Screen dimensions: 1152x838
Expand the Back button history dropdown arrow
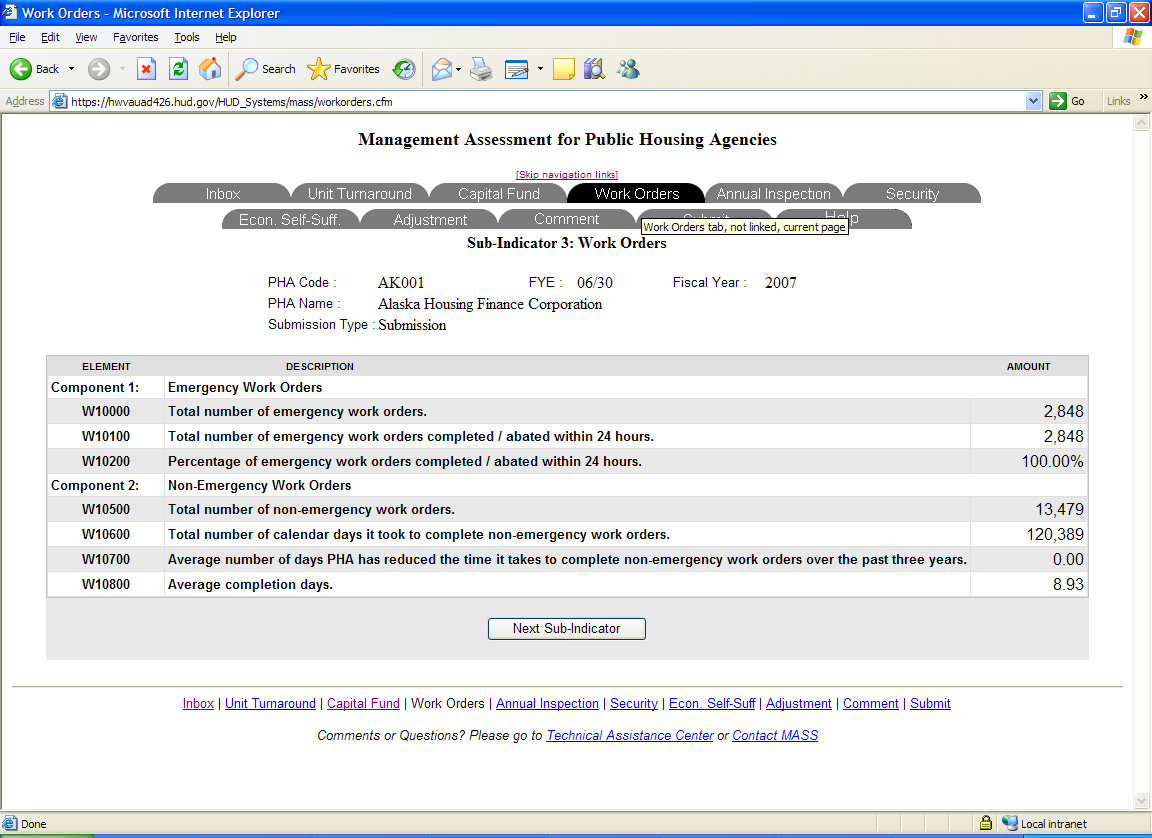point(71,69)
